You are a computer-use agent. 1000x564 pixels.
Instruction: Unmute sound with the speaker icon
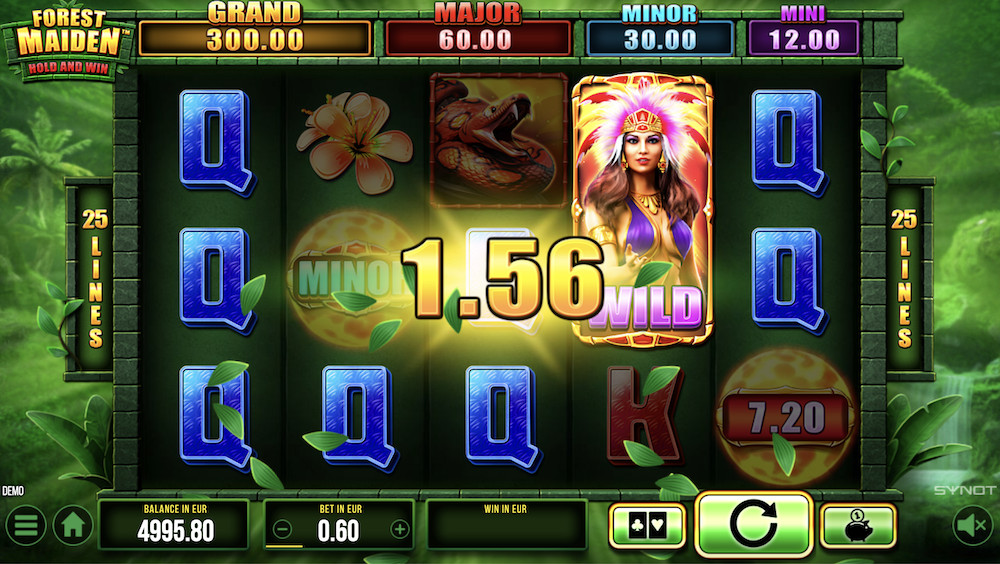click(x=973, y=526)
